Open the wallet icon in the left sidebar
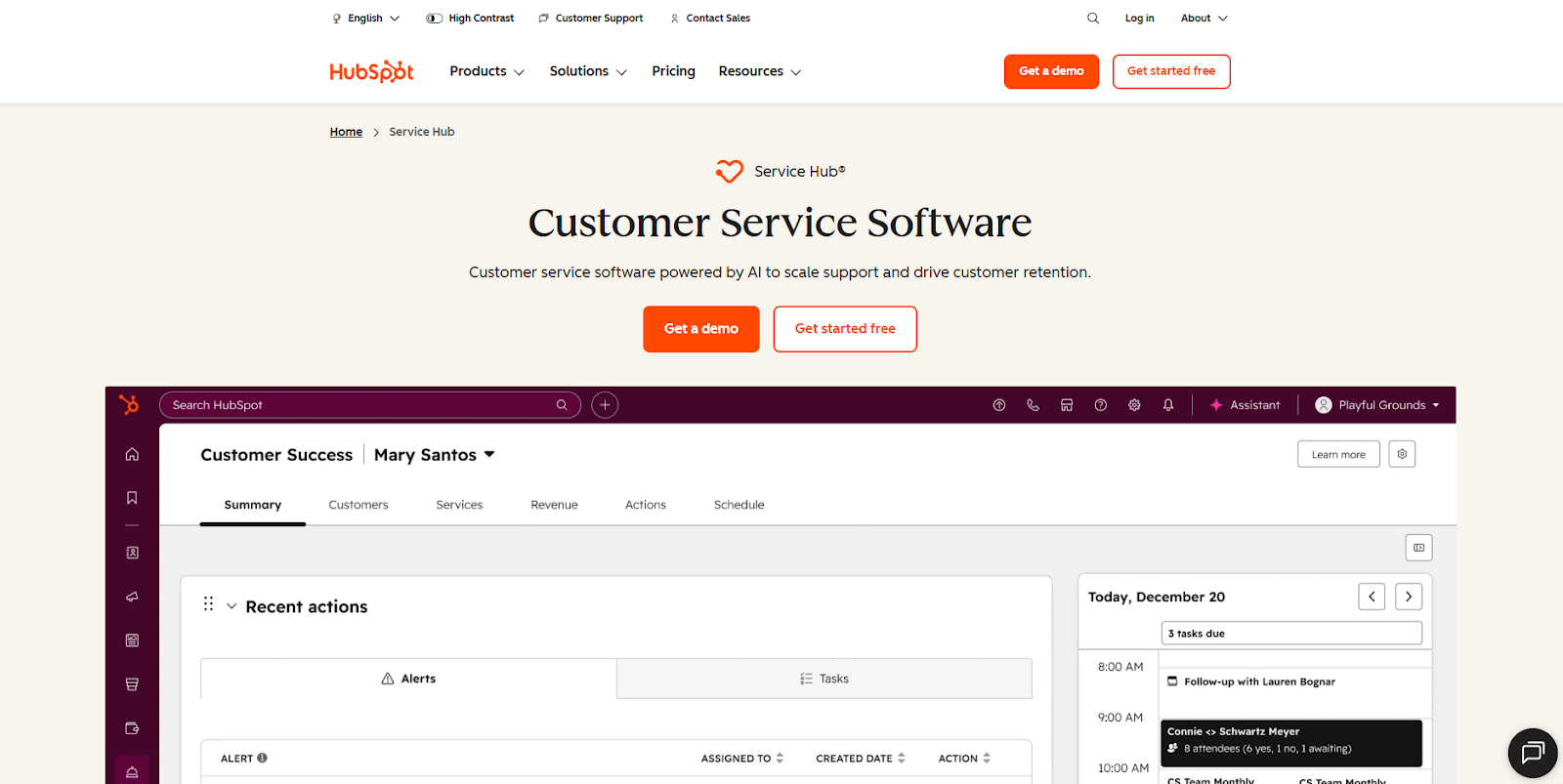Screen dimensions: 1563x784 click(x=132, y=728)
